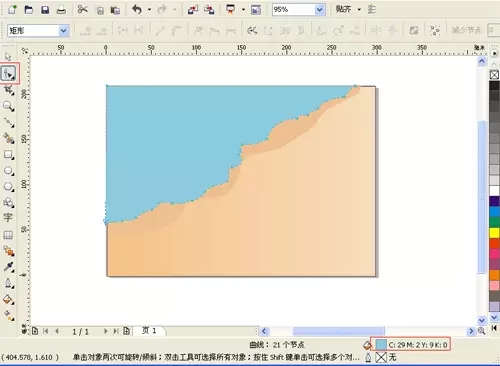Click the vertical scrollbar up arrow
Image resolution: width=500 pixels, height=366 pixels.
pos(482,61)
